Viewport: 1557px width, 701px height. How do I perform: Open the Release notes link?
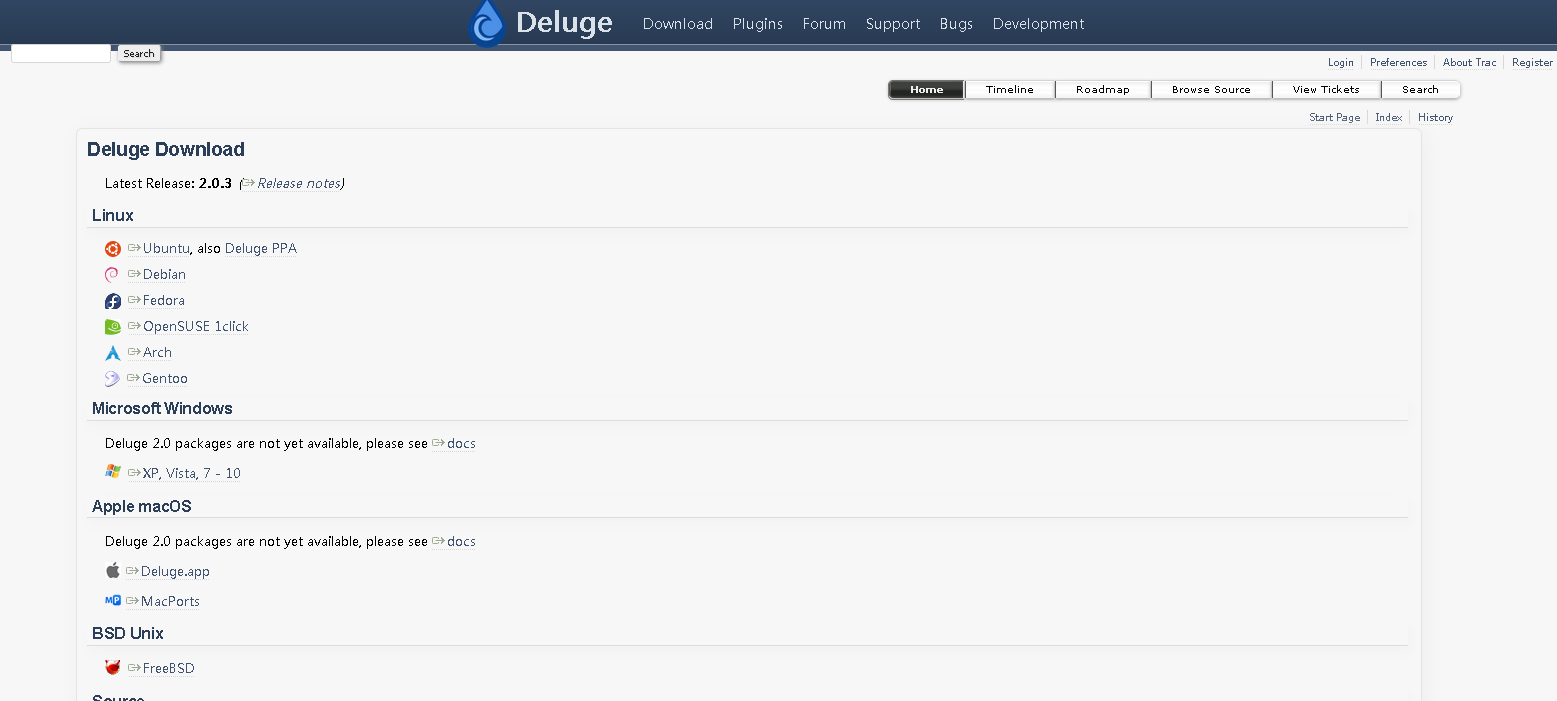292,184
